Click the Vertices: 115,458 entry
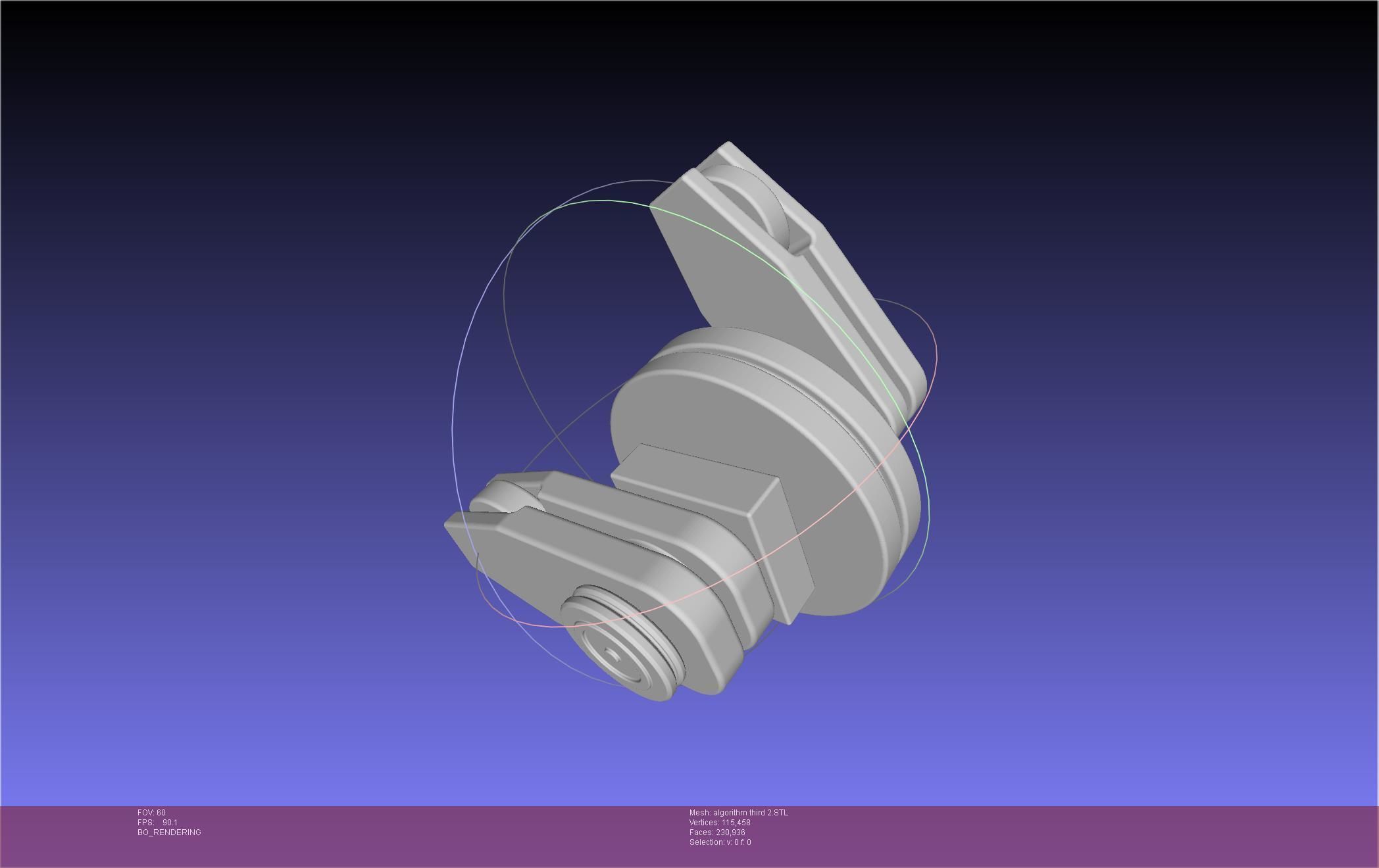The height and width of the screenshot is (868, 1379). point(720,823)
